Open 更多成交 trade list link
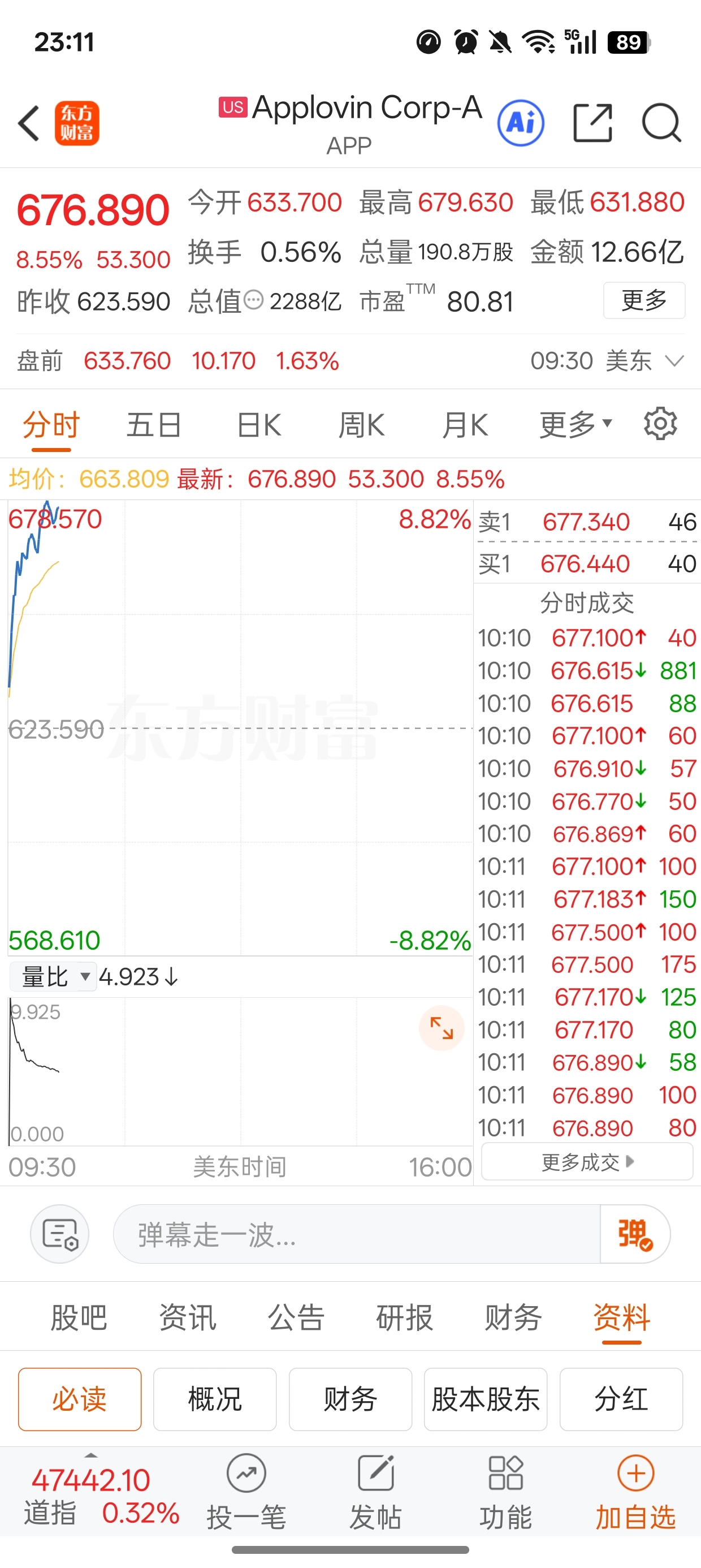Screen dimensions: 701x1568 (587, 1162)
